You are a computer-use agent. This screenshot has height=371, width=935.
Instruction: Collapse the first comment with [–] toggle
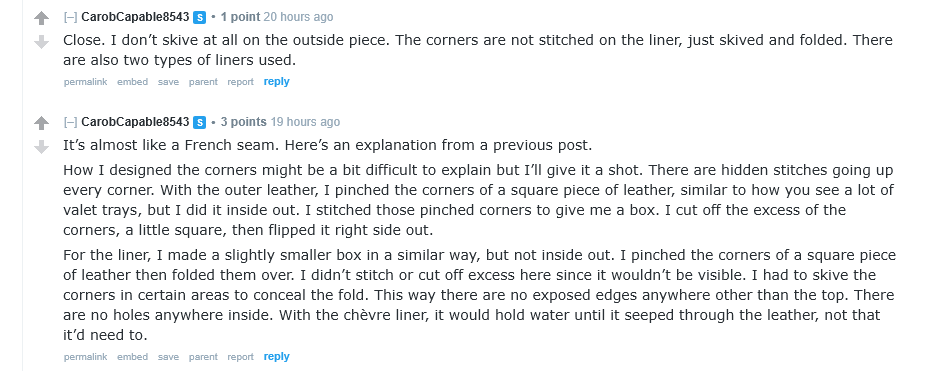[70, 17]
